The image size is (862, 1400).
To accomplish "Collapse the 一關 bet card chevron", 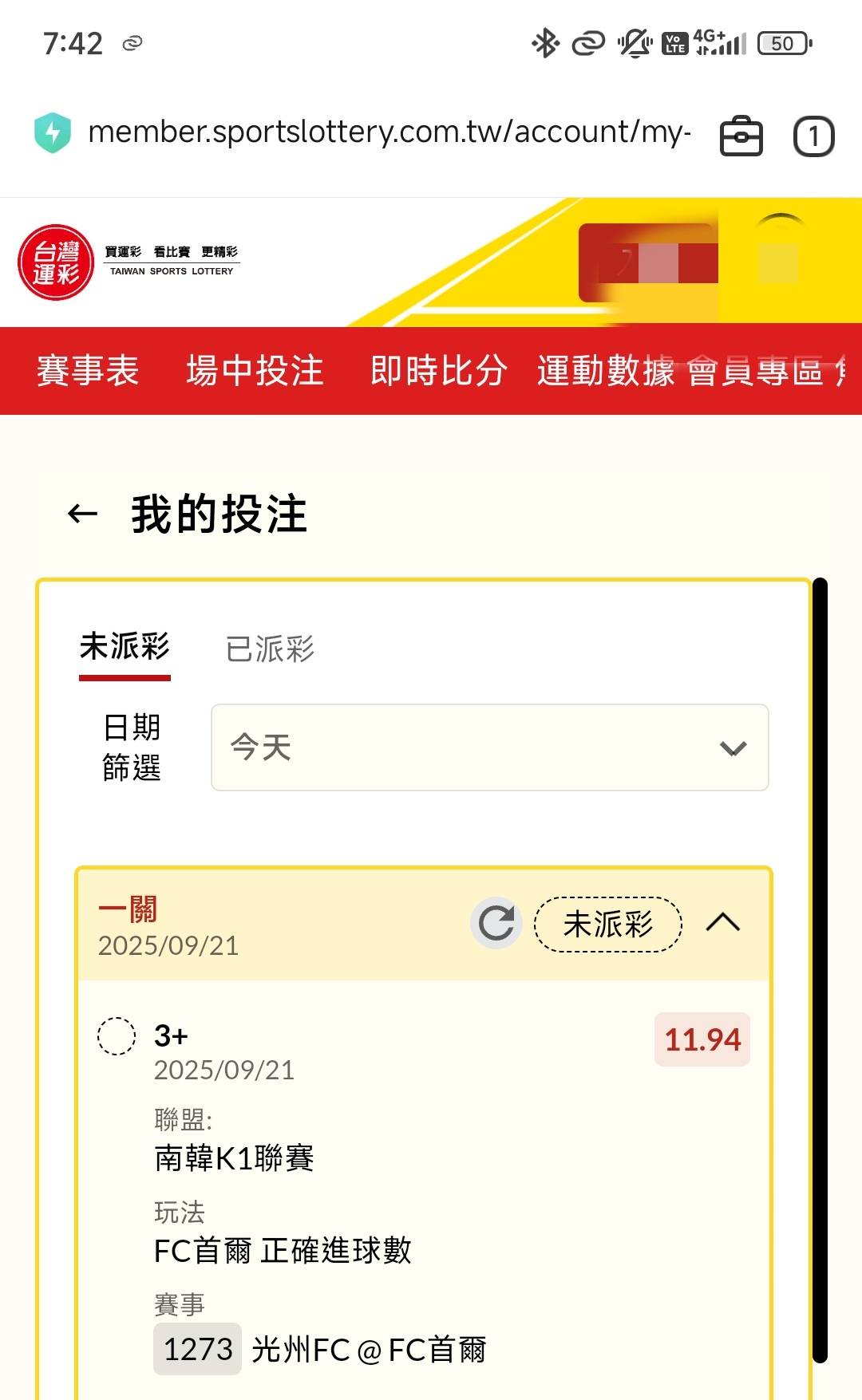I will pyautogui.click(x=723, y=923).
